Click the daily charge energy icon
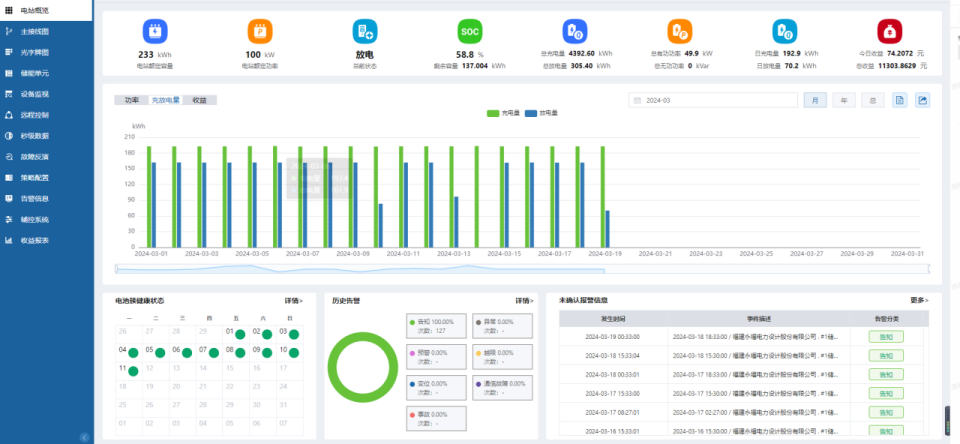960x444 pixels. tap(784, 31)
